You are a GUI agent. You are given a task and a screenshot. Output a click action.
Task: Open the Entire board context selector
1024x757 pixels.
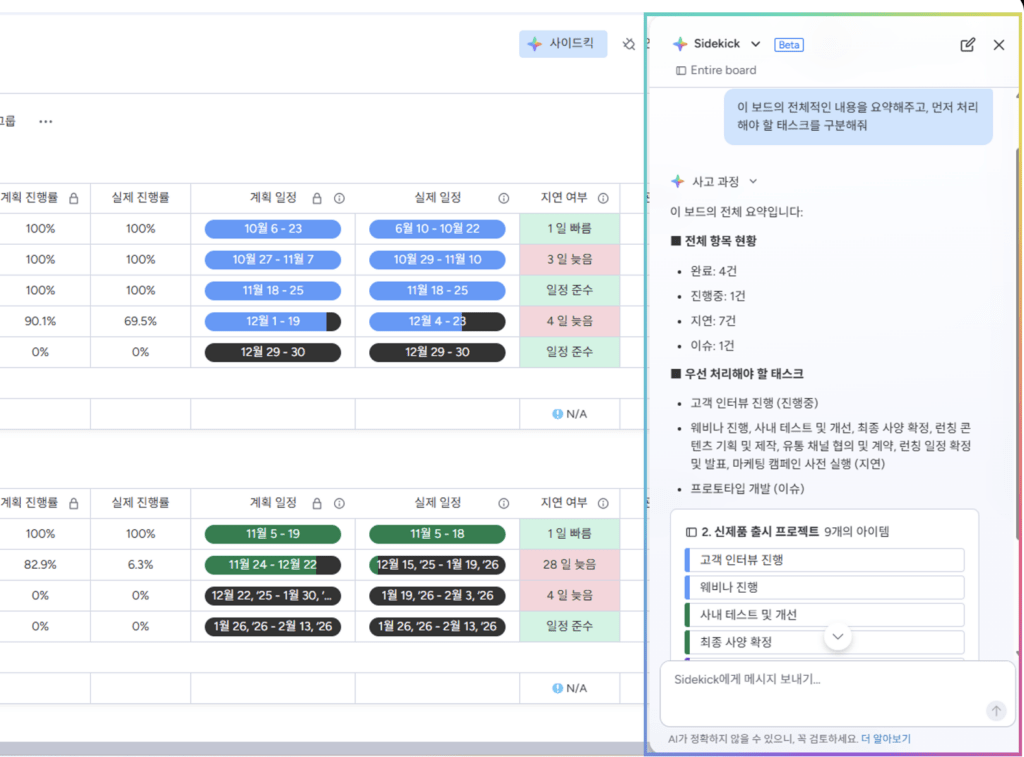pos(716,70)
